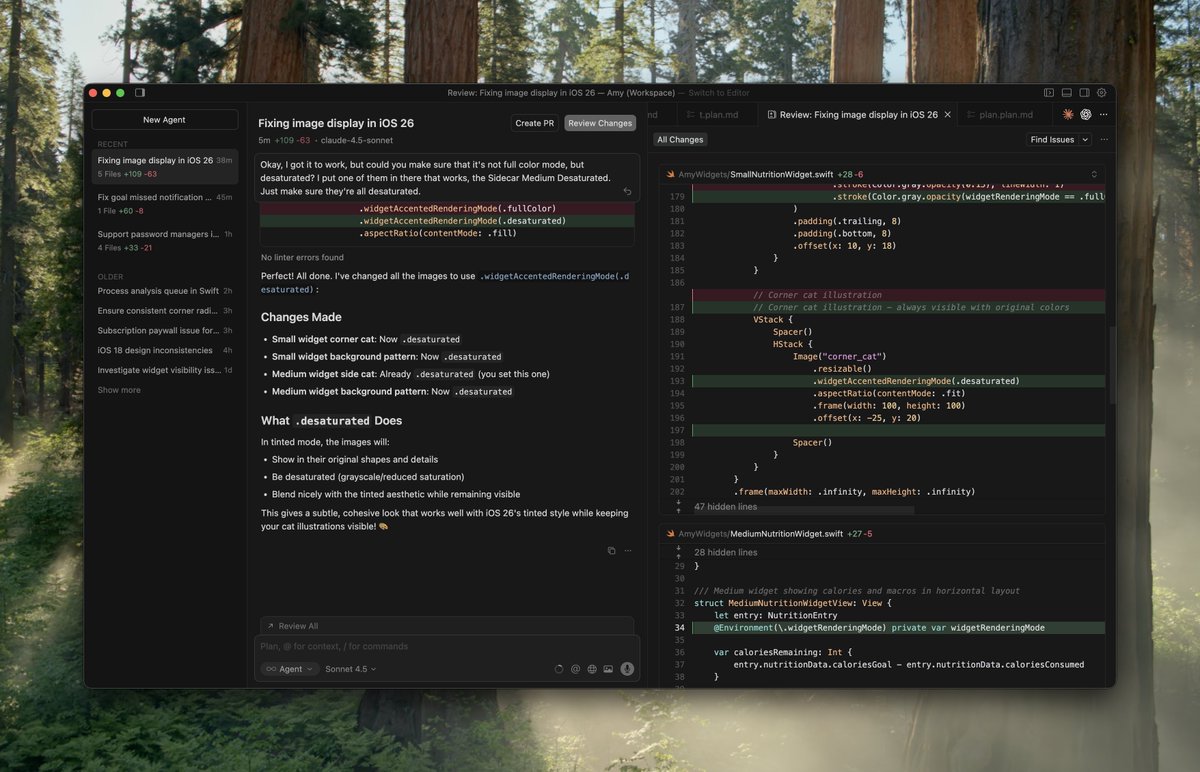Open Process analysis queue in Swift agent
The image size is (1200, 772).
(x=165, y=291)
